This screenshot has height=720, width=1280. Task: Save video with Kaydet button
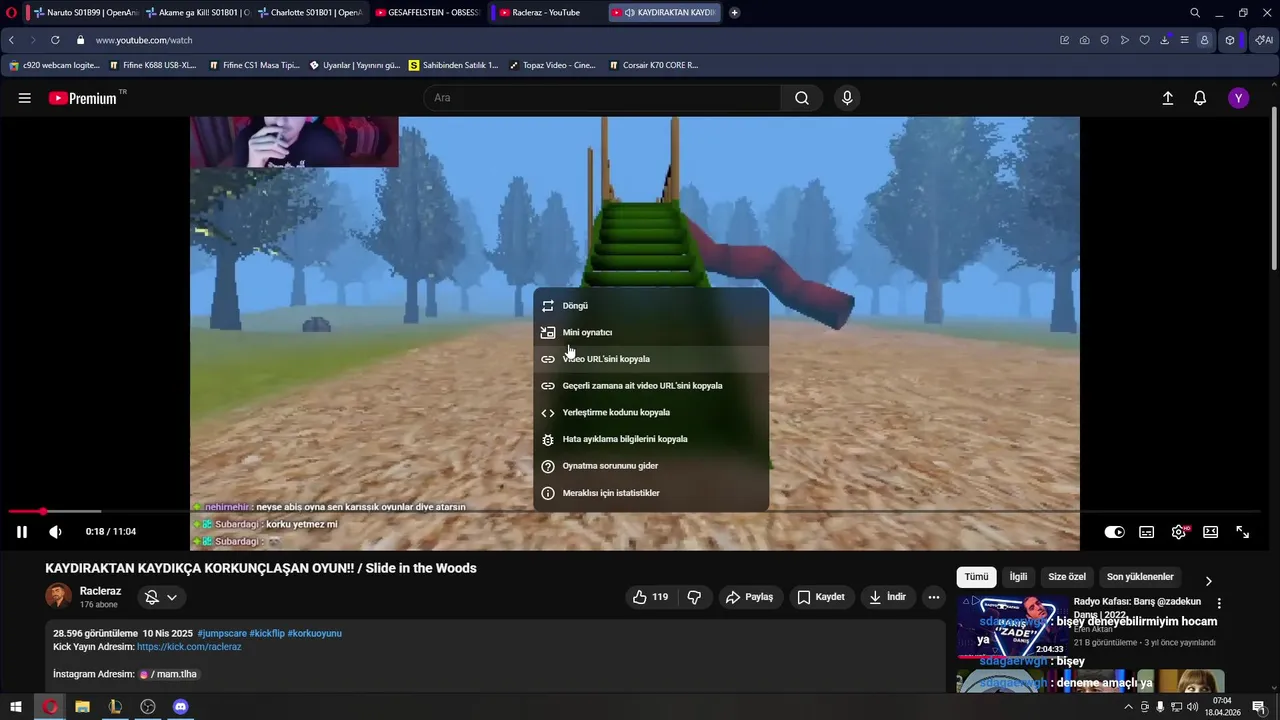click(822, 597)
